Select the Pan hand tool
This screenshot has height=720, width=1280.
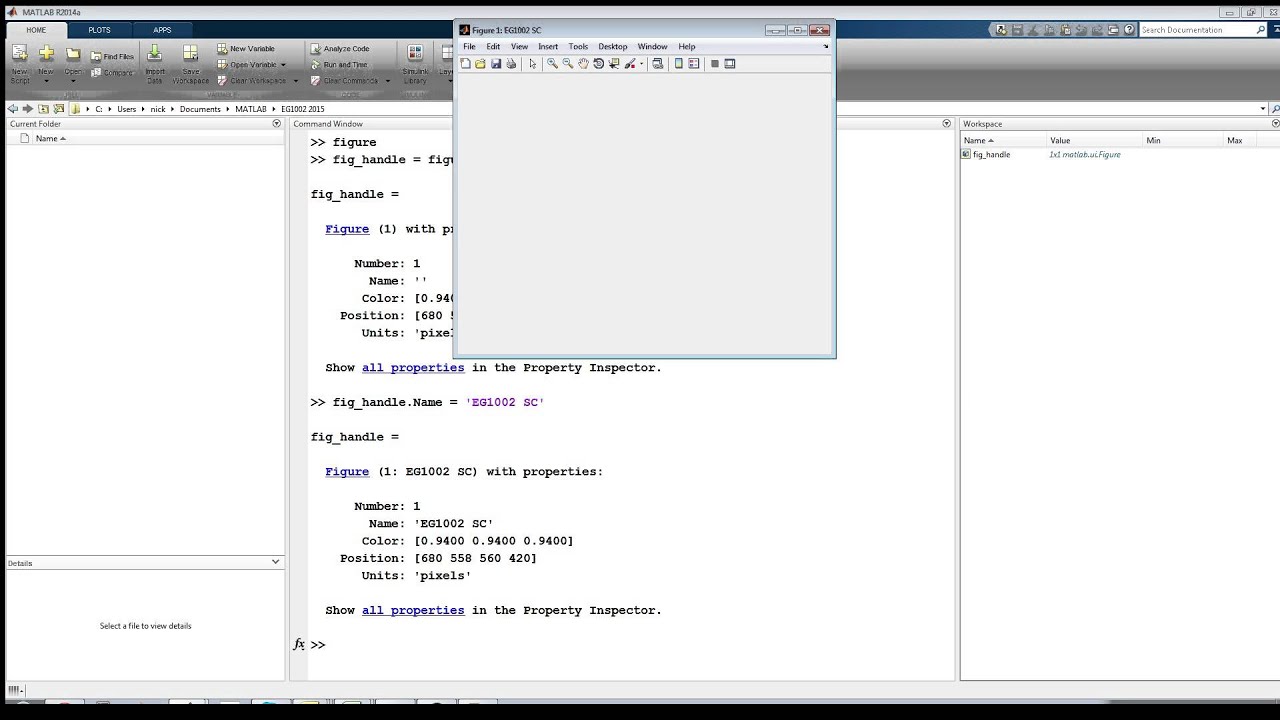pyautogui.click(x=583, y=64)
